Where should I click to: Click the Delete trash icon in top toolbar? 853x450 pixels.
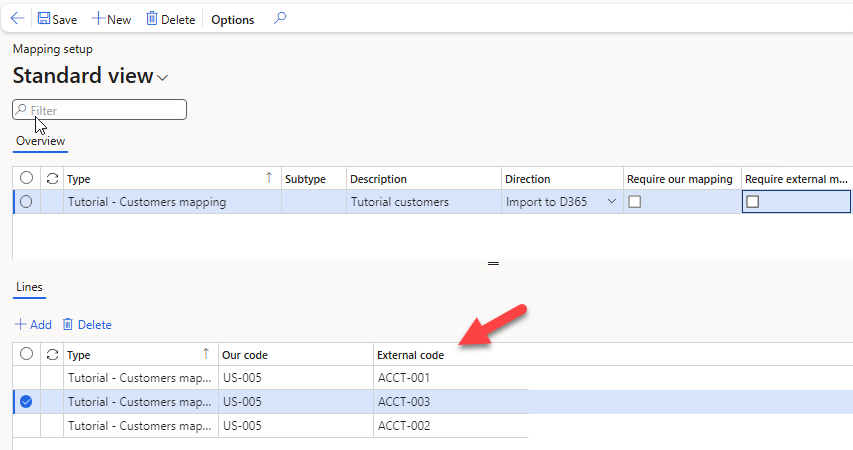coord(152,19)
